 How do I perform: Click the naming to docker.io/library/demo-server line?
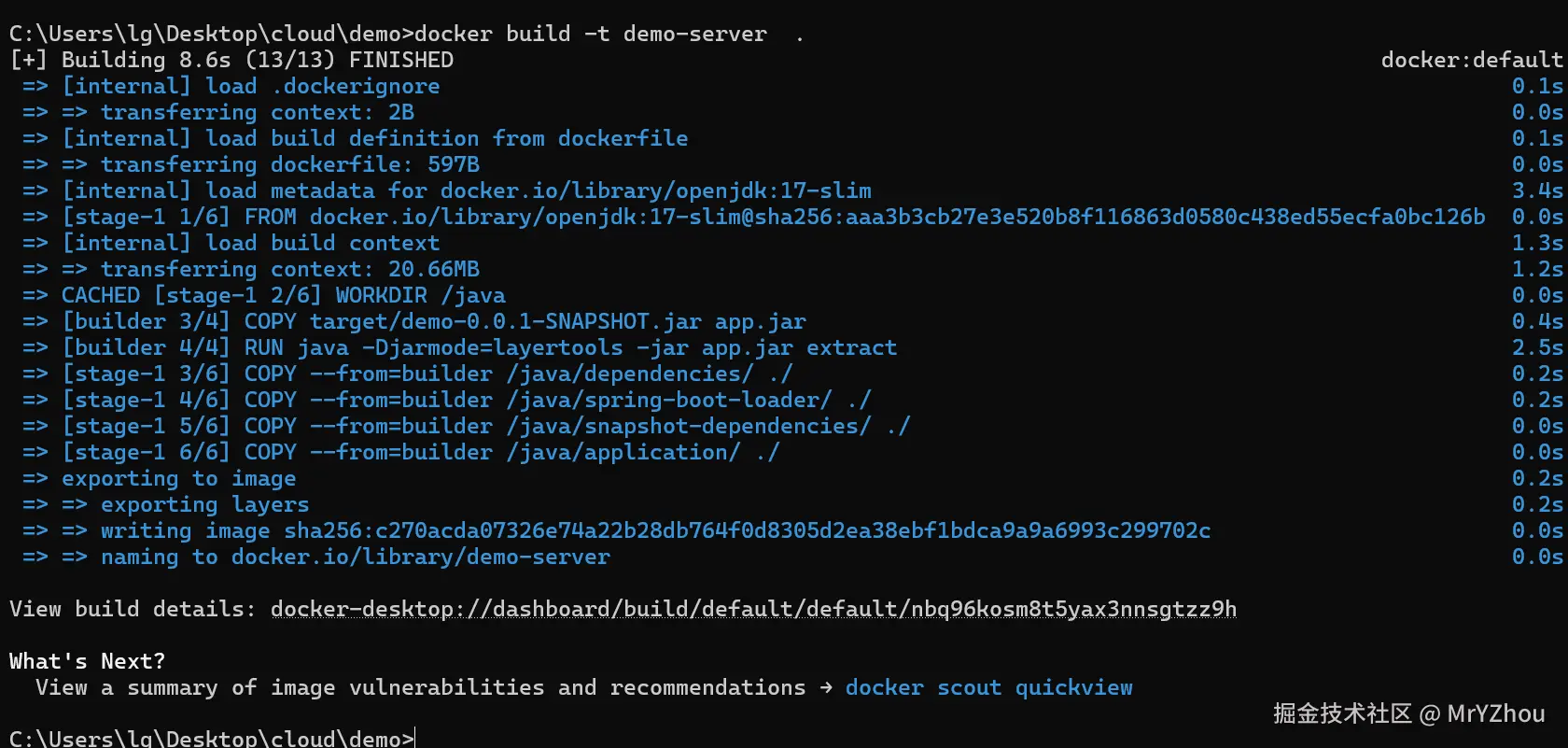click(355, 557)
